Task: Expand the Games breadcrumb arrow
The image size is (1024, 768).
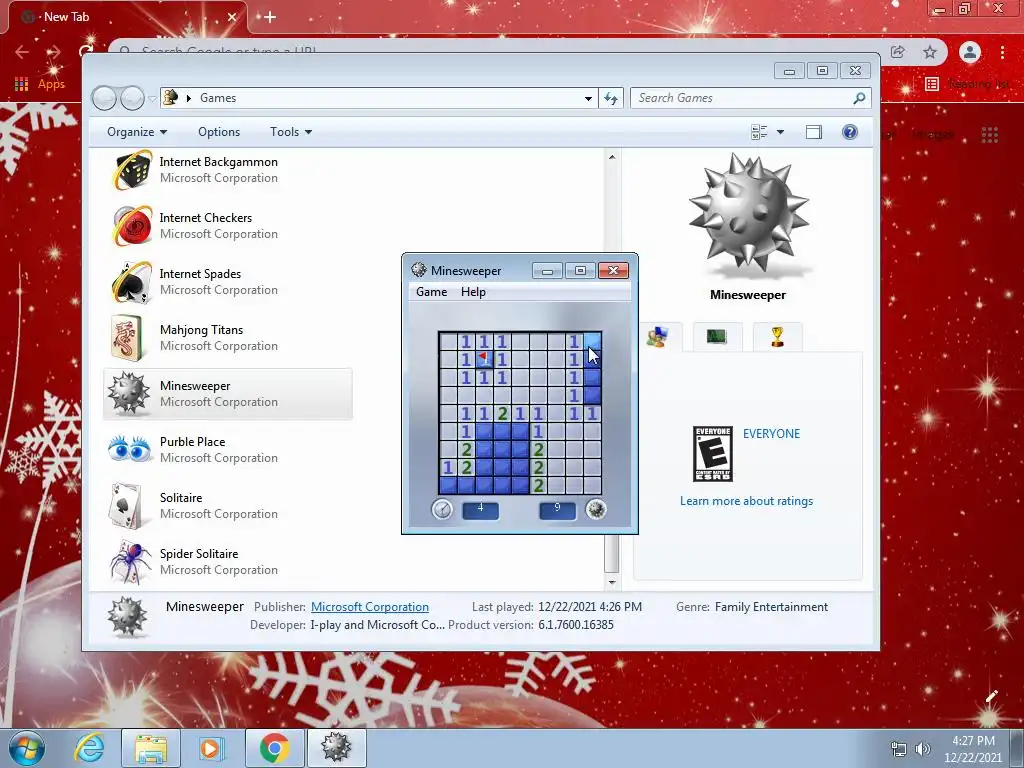Action: pos(189,98)
